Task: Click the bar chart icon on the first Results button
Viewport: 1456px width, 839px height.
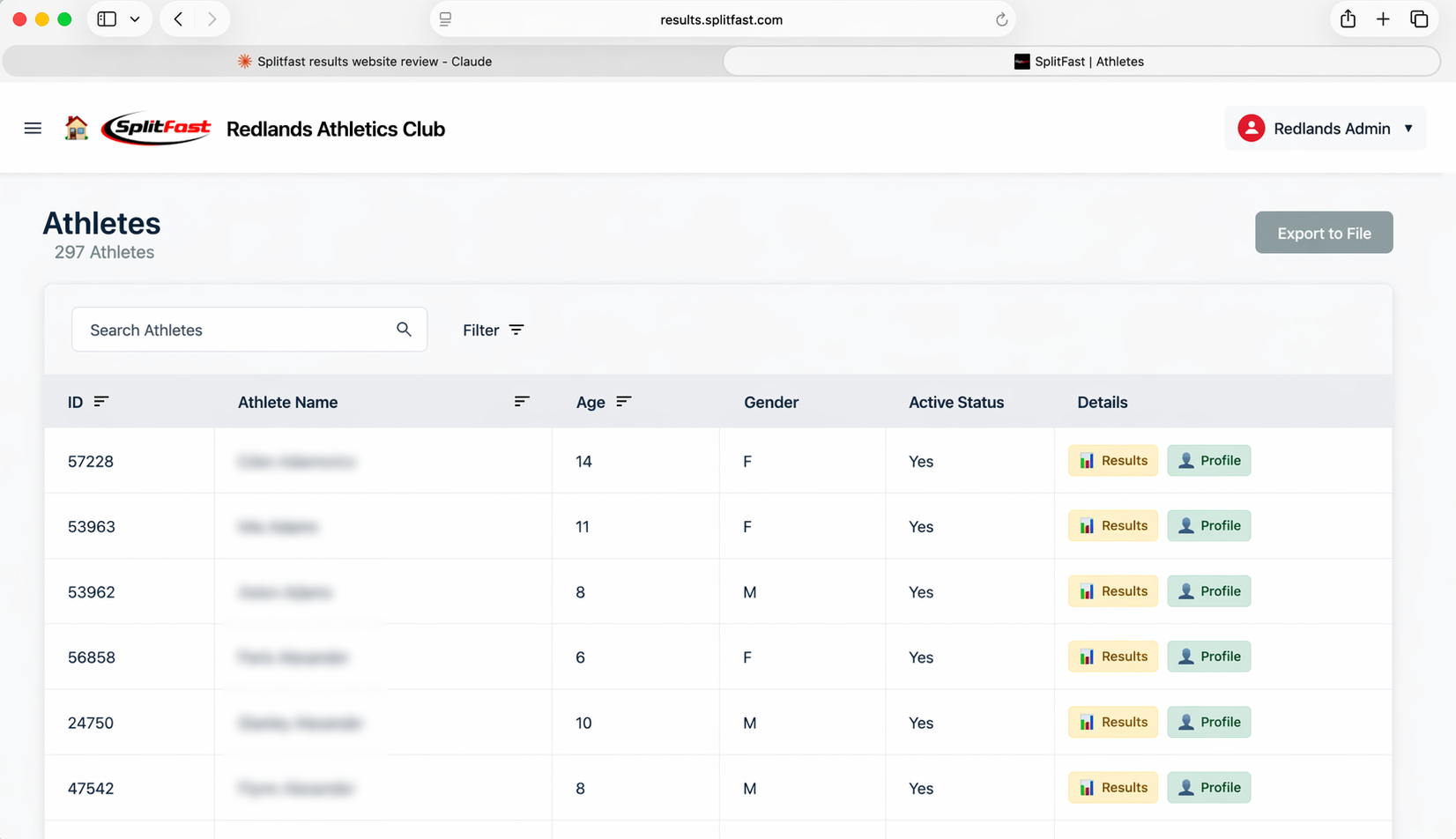Action: 1087,460
